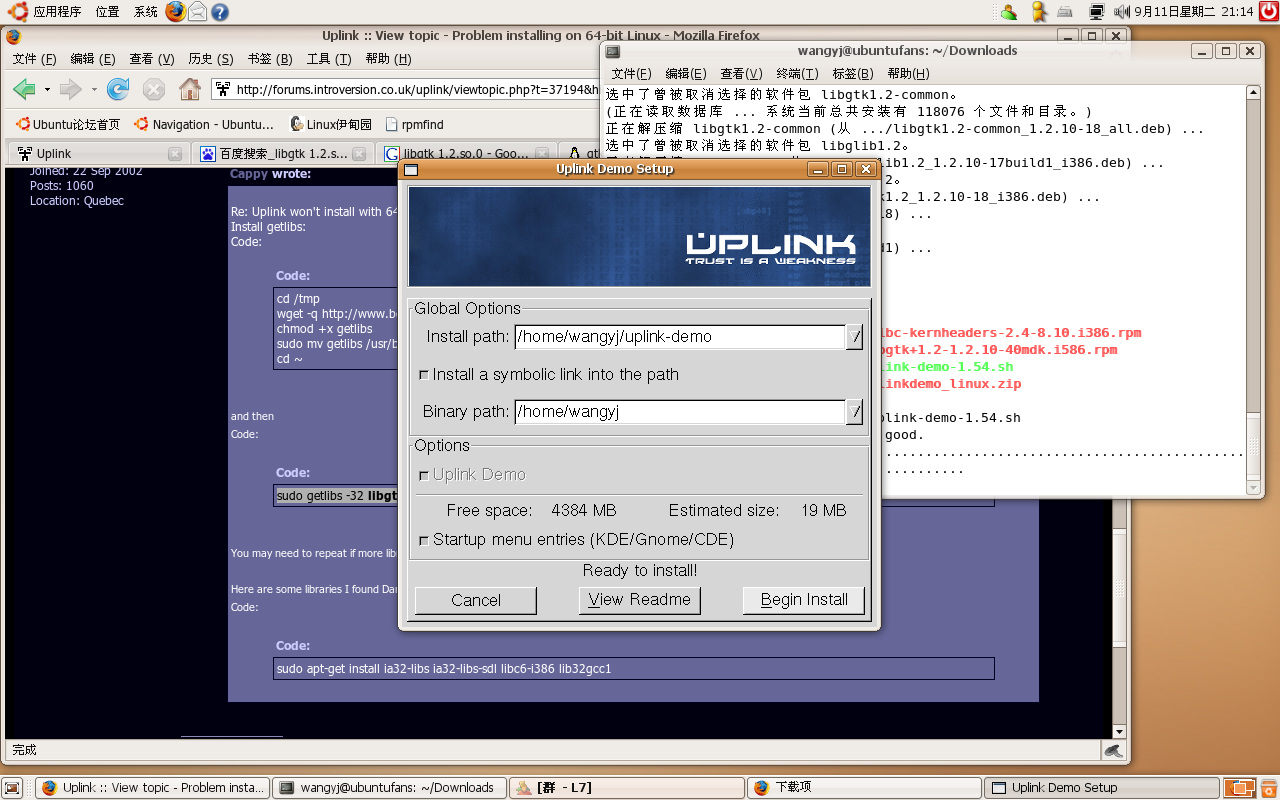Close the Uplink browser tab
The height and width of the screenshot is (800, 1280).
175,154
